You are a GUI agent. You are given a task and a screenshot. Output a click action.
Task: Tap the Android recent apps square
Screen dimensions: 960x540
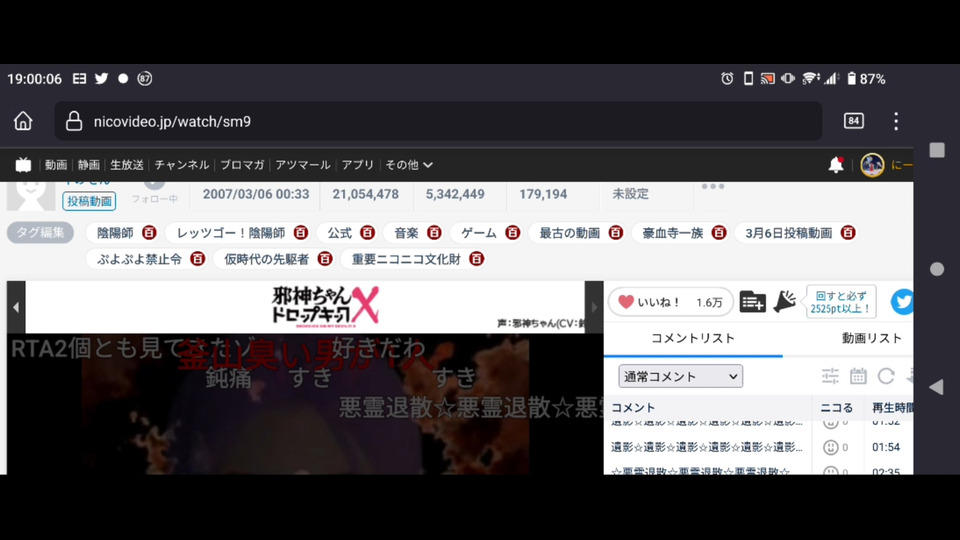point(937,150)
